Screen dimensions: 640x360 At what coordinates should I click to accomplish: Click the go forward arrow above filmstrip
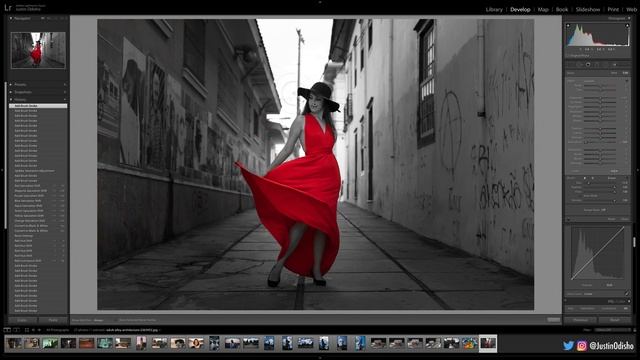coord(40,330)
